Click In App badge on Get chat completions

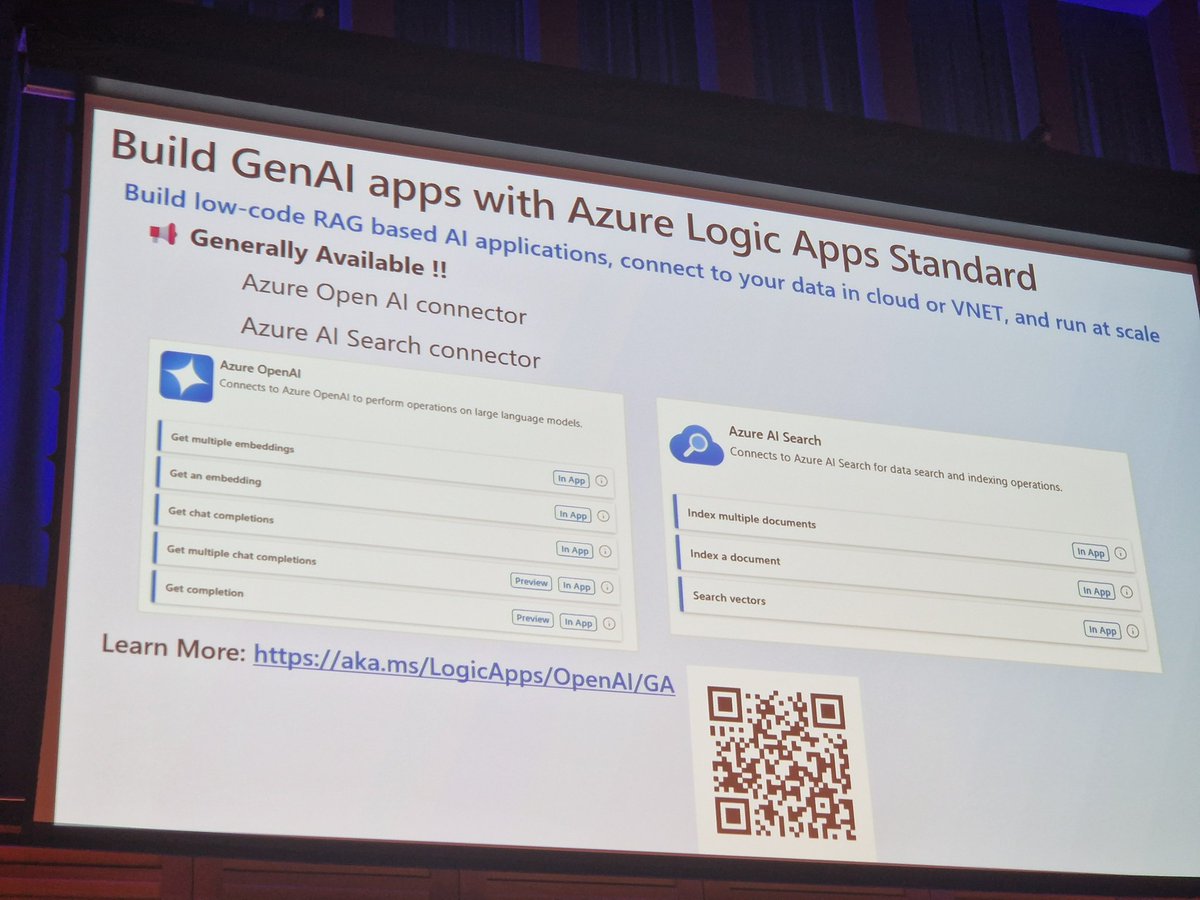click(575, 550)
